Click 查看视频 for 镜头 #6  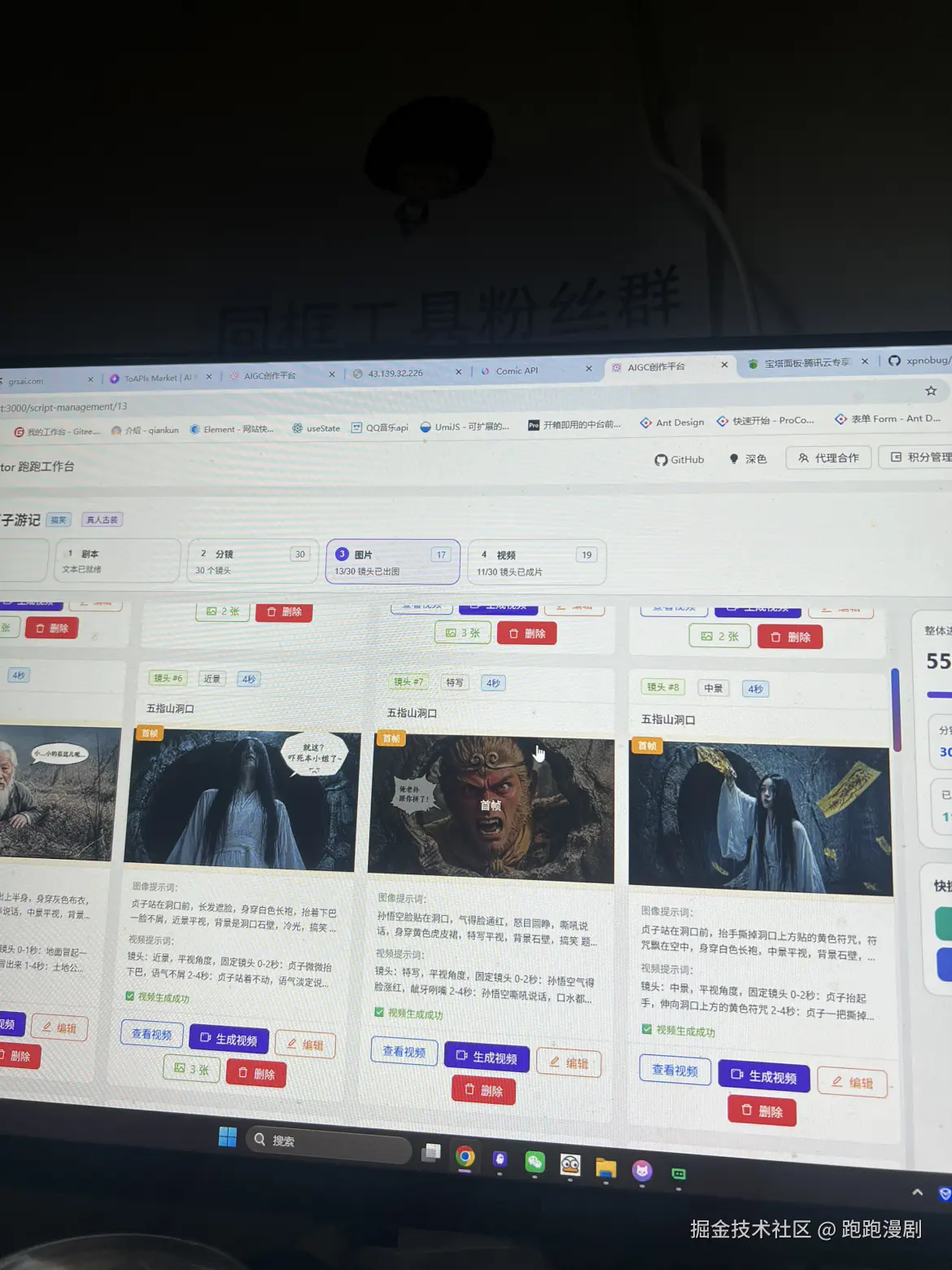(x=152, y=1034)
